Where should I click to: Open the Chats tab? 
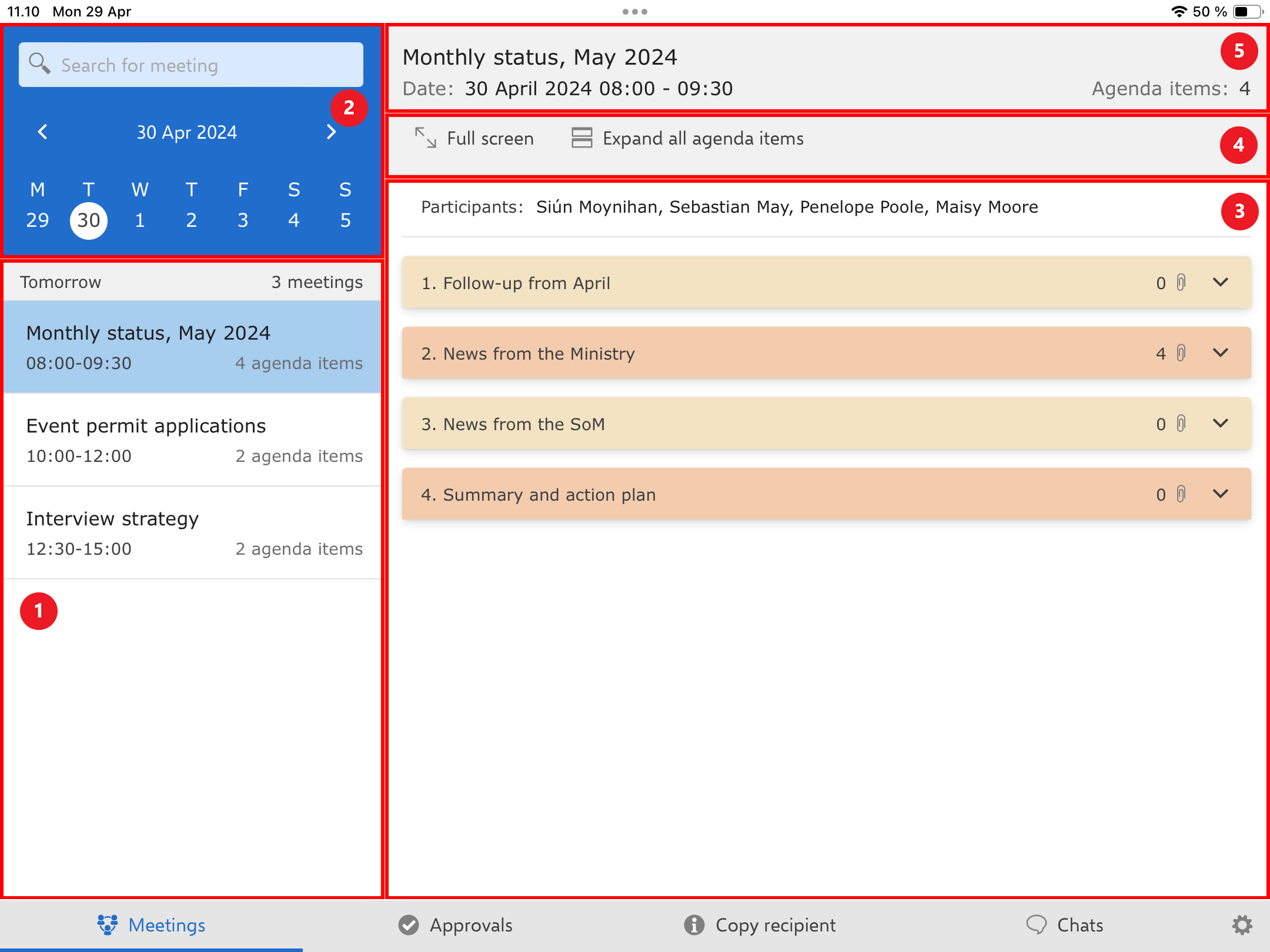[x=1064, y=925]
